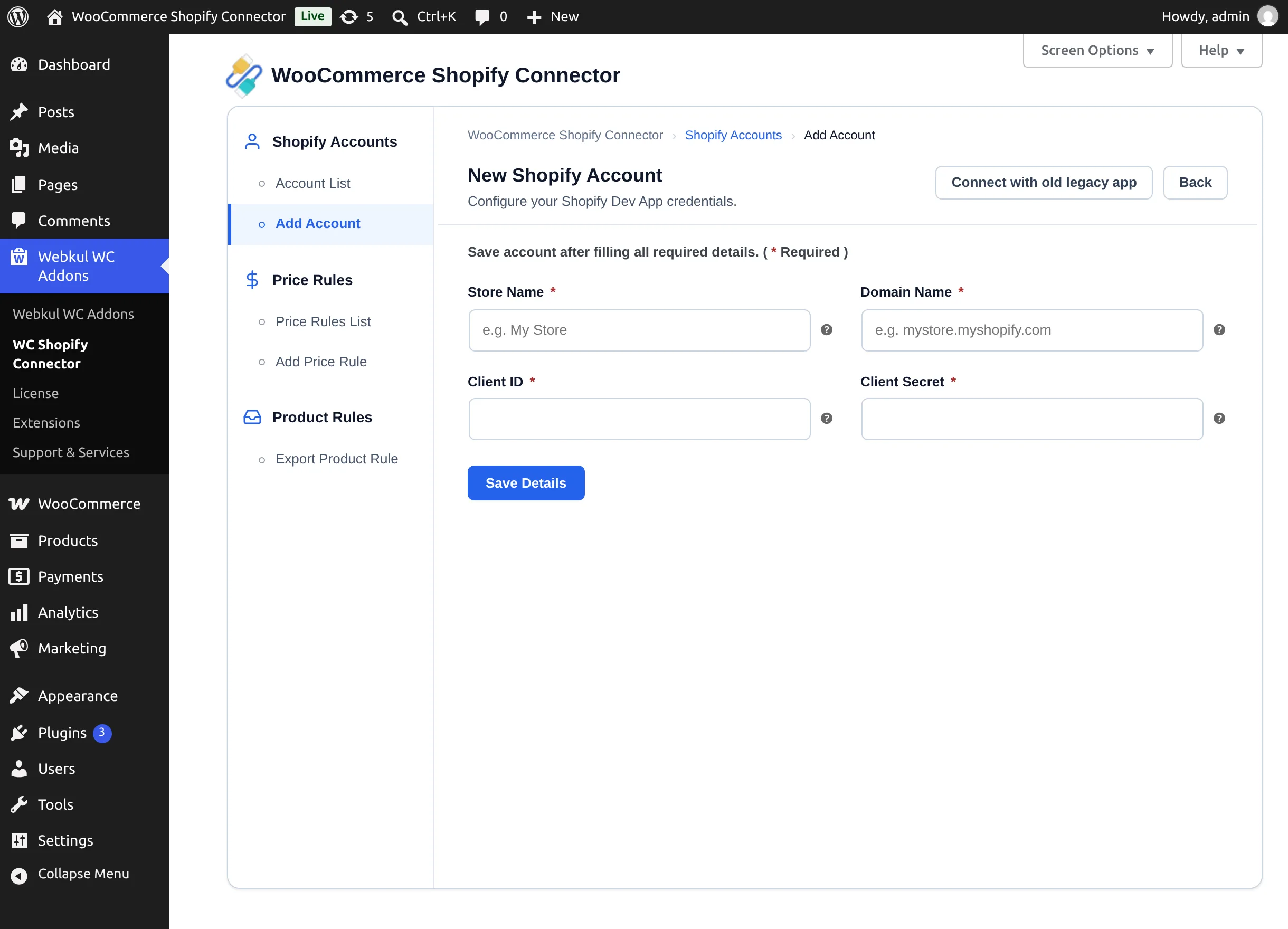
Task: Select Add Account in the side panel
Action: (x=330, y=224)
